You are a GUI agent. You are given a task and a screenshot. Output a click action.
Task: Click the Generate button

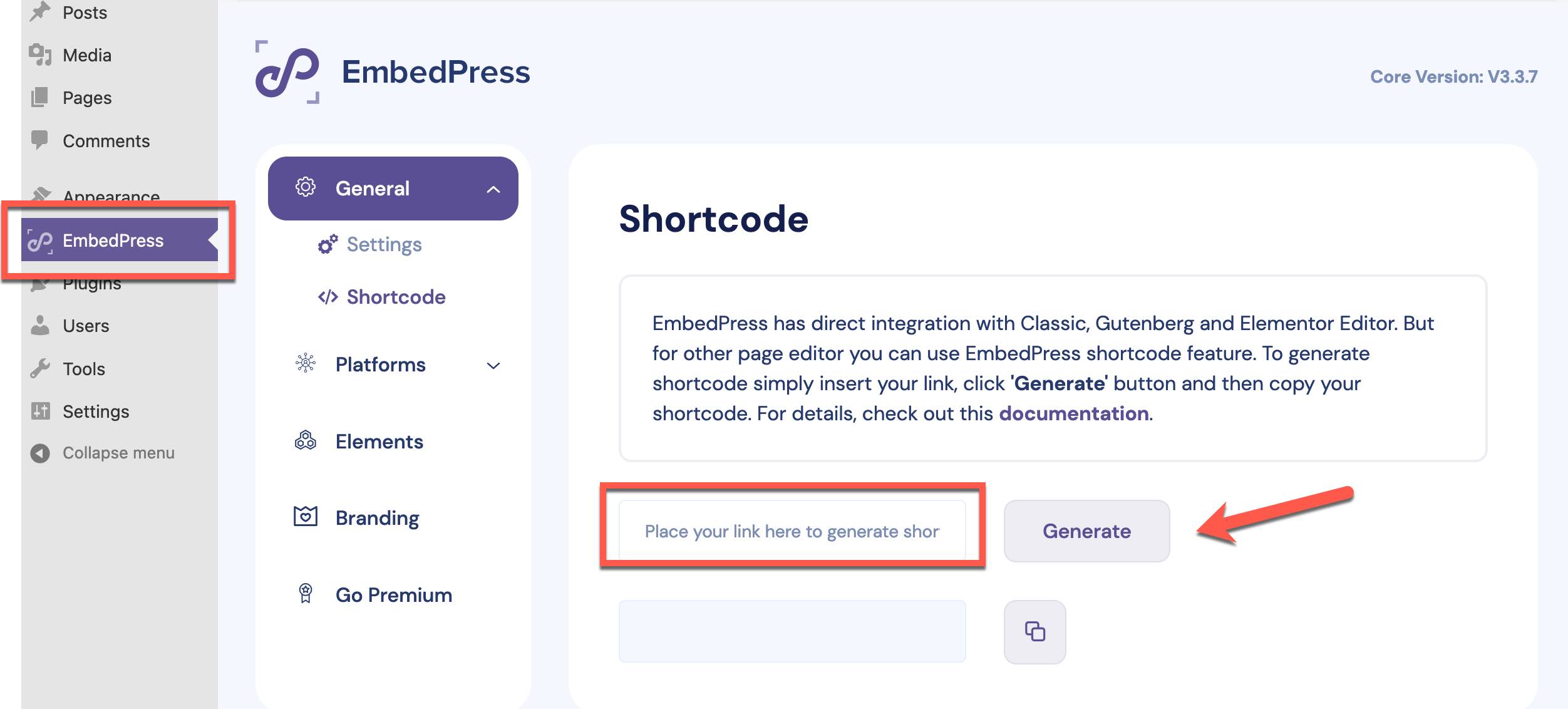(1086, 530)
